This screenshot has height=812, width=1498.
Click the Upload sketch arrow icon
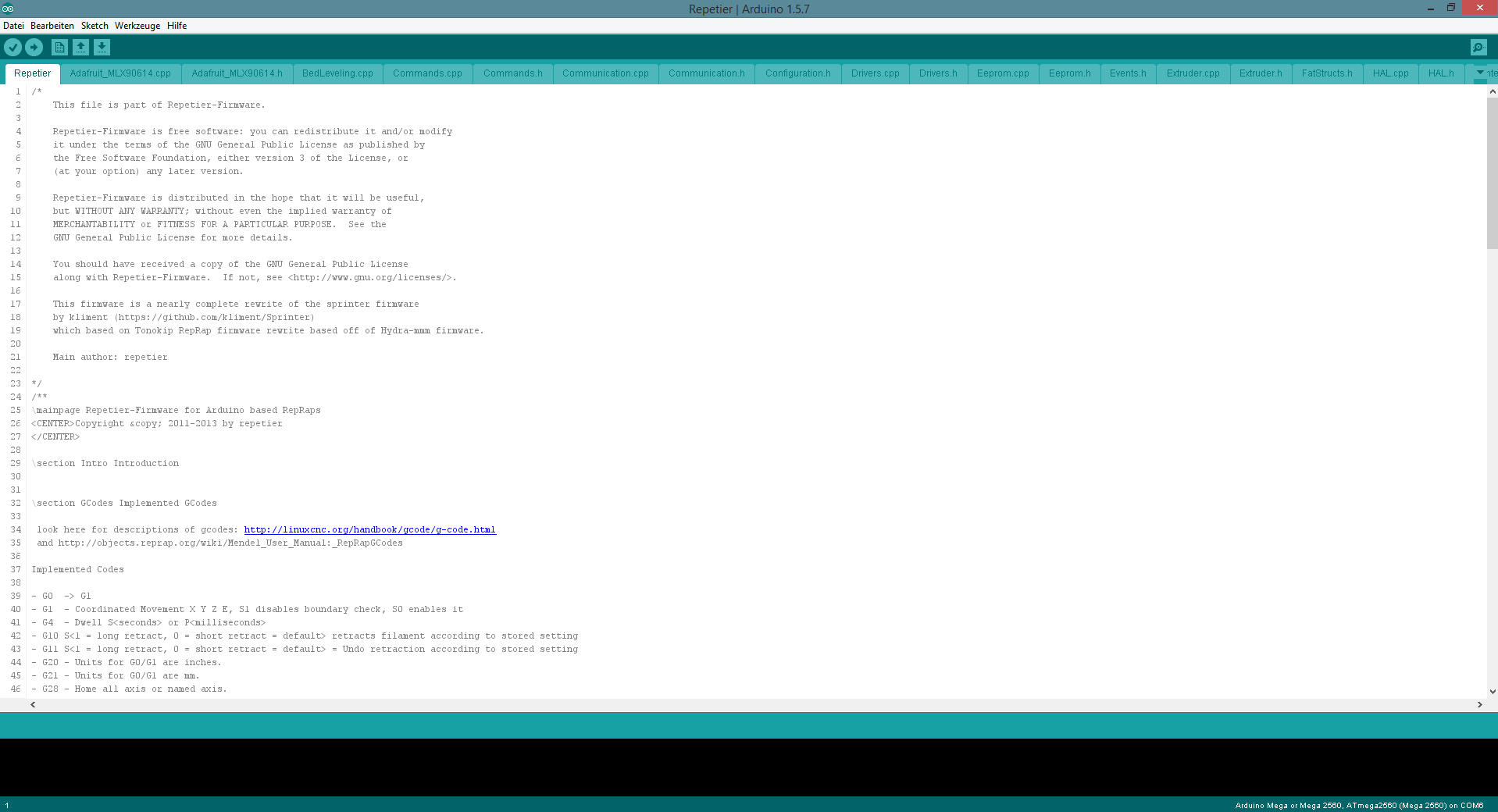click(x=34, y=48)
